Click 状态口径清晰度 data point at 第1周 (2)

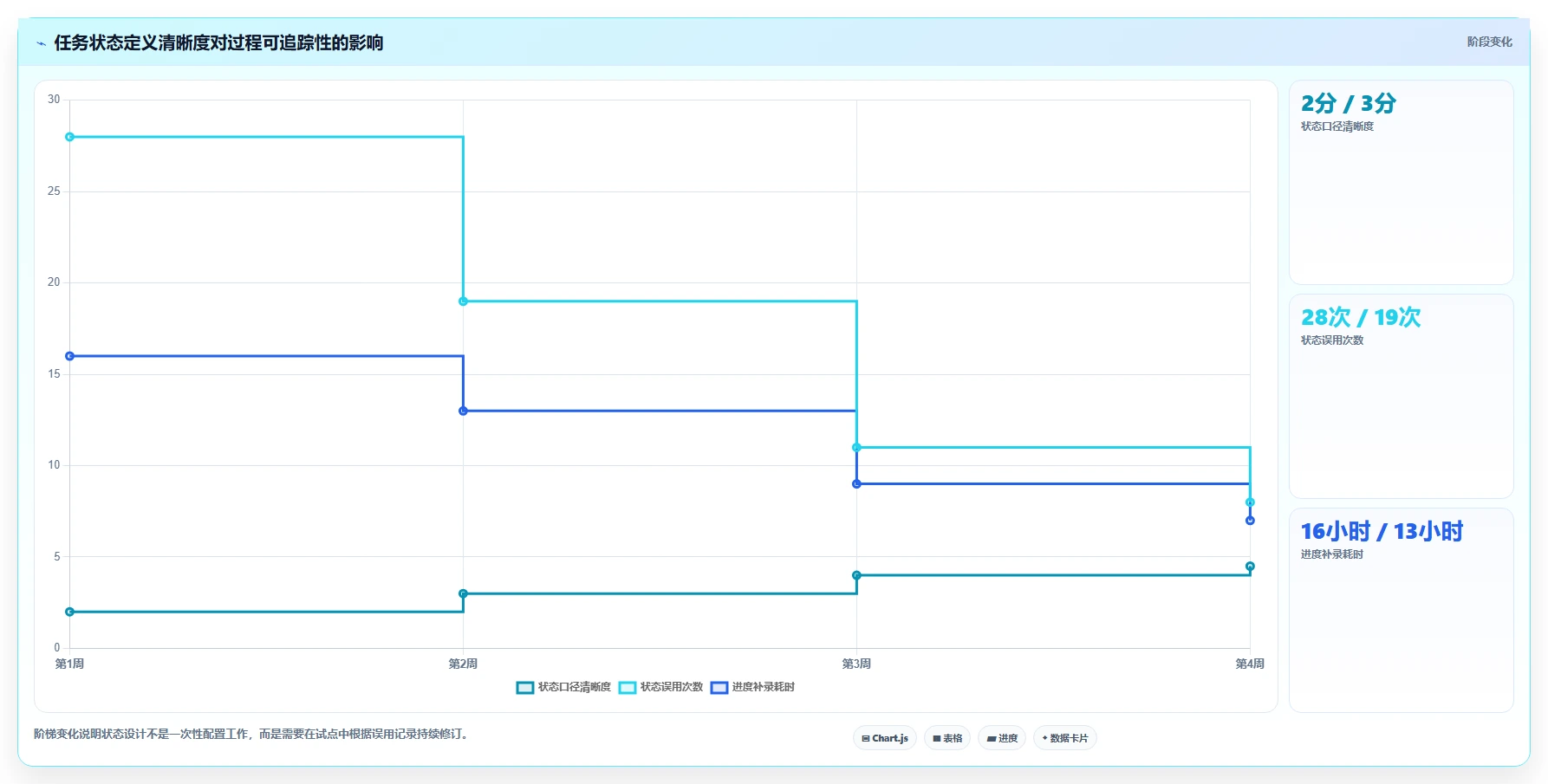tap(70, 612)
